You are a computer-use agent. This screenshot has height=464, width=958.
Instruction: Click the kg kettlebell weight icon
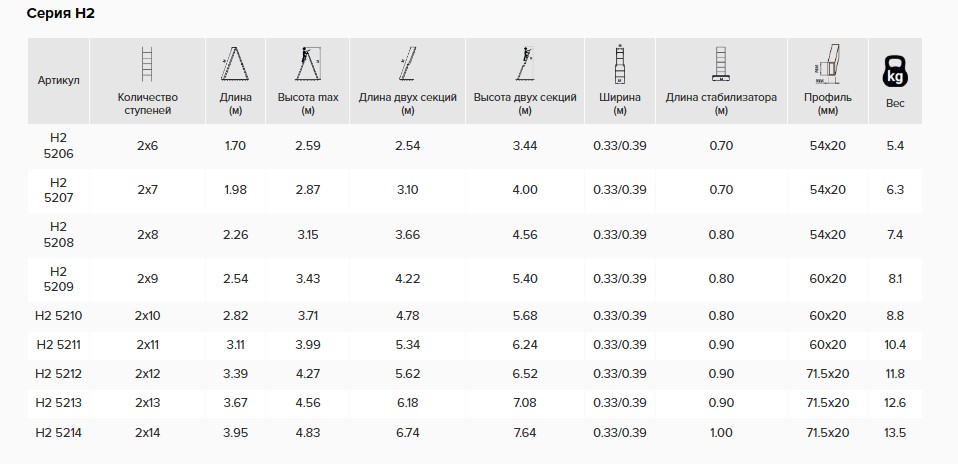click(x=895, y=71)
